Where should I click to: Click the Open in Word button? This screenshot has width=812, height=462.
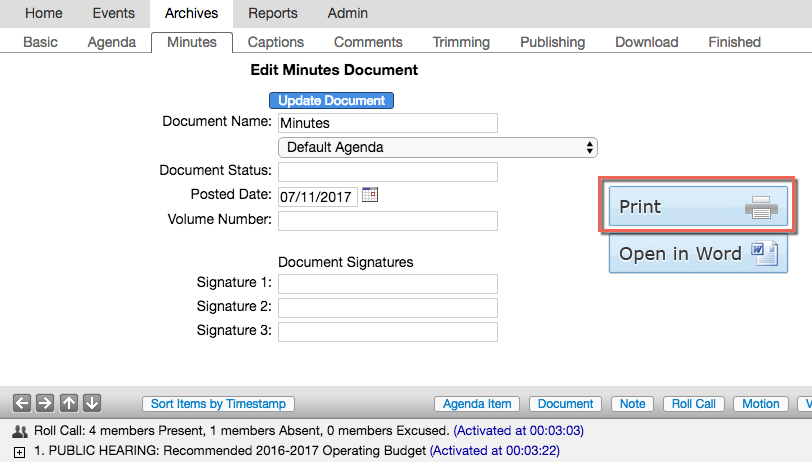[x=698, y=253]
